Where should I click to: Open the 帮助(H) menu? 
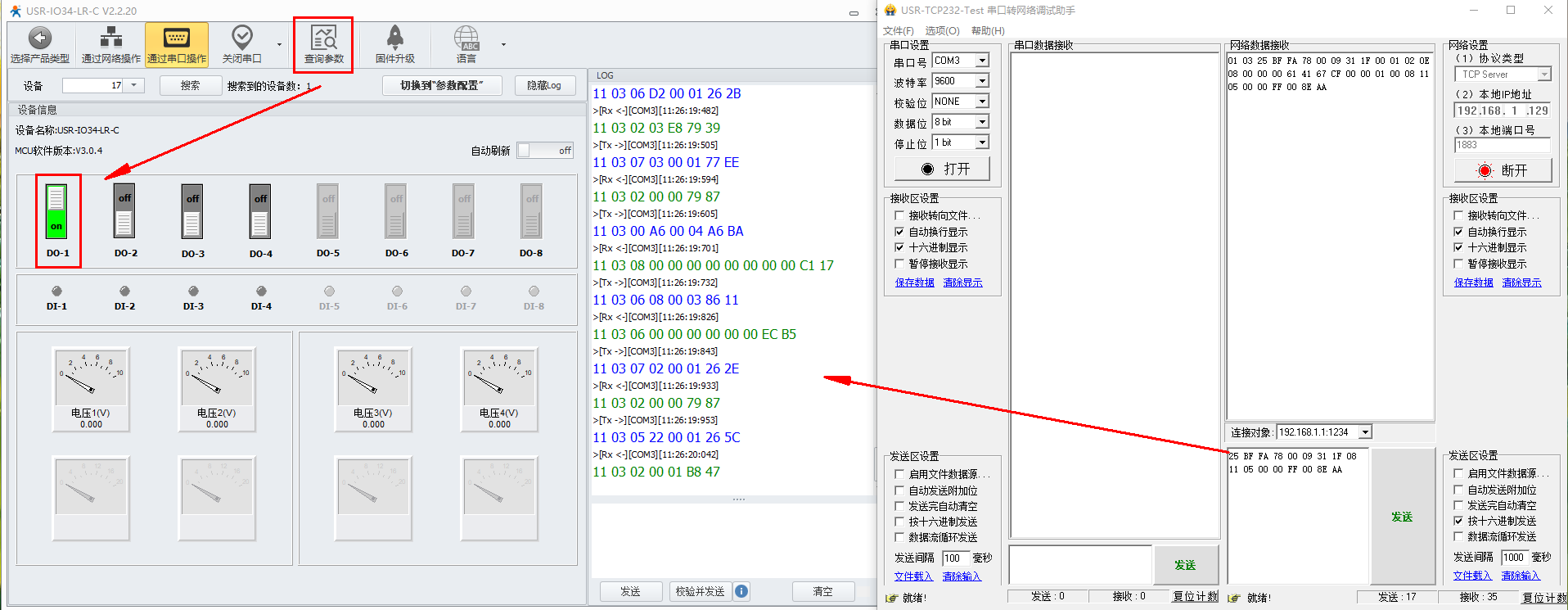pos(988,31)
